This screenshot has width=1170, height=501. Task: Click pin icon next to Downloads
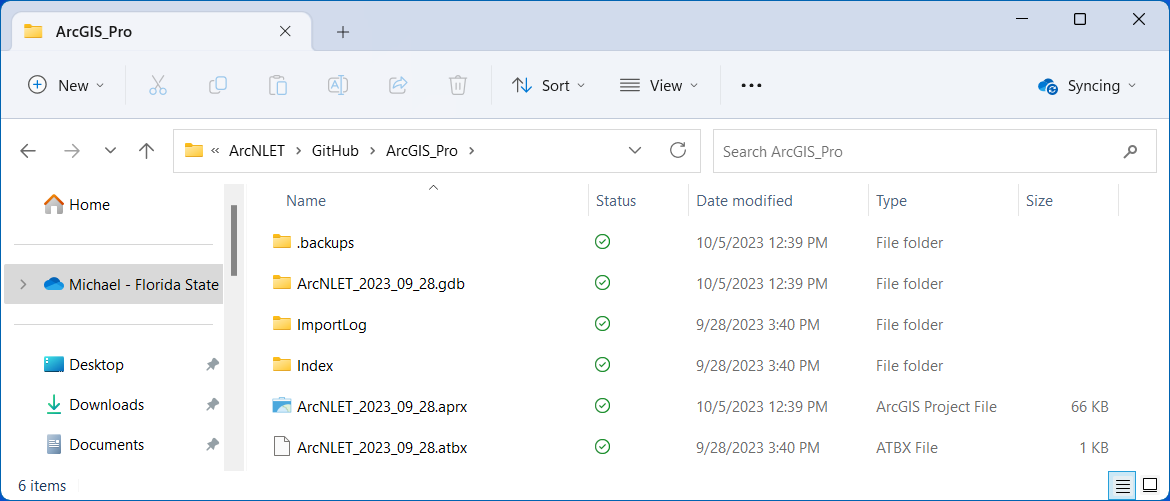coord(213,405)
